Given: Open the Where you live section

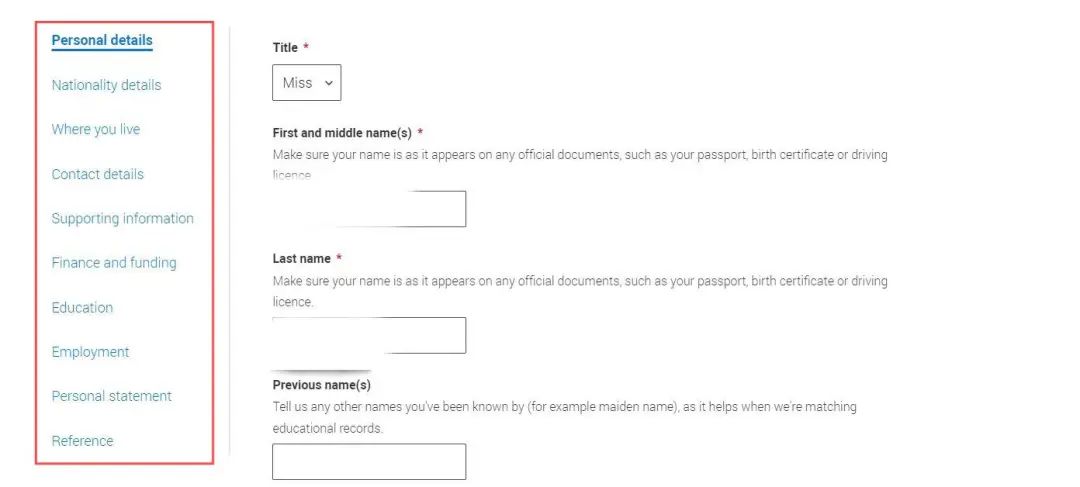Looking at the screenshot, I should [x=96, y=129].
